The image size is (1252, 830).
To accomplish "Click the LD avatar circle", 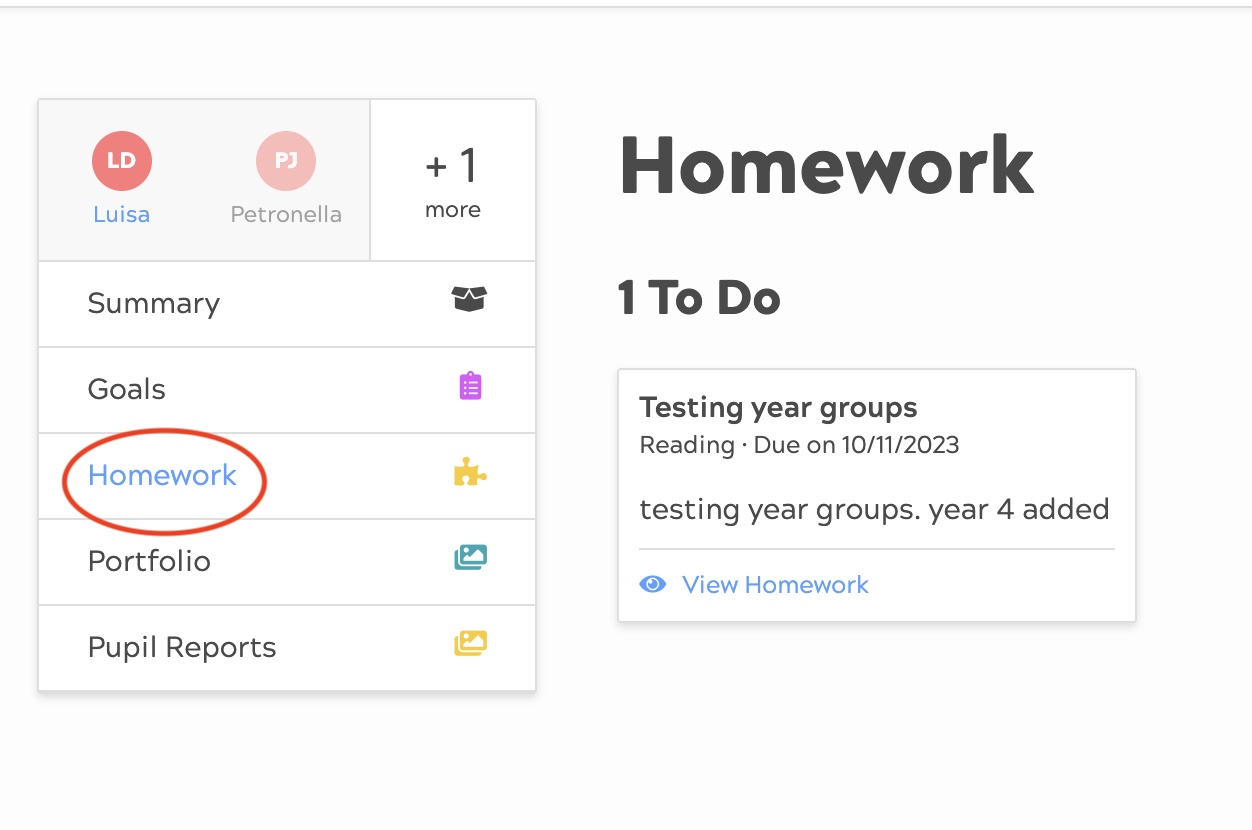I will pyautogui.click(x=122, y=161).
